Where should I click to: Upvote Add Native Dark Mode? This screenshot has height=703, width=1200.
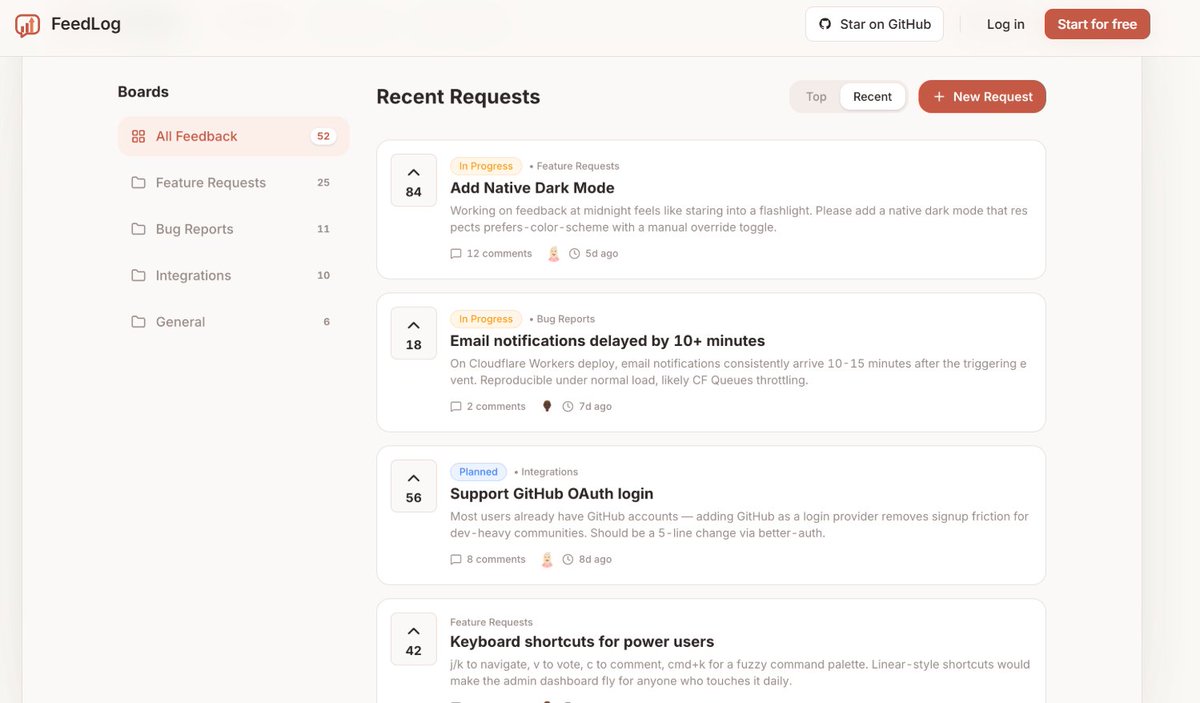(x=414, y=180)
